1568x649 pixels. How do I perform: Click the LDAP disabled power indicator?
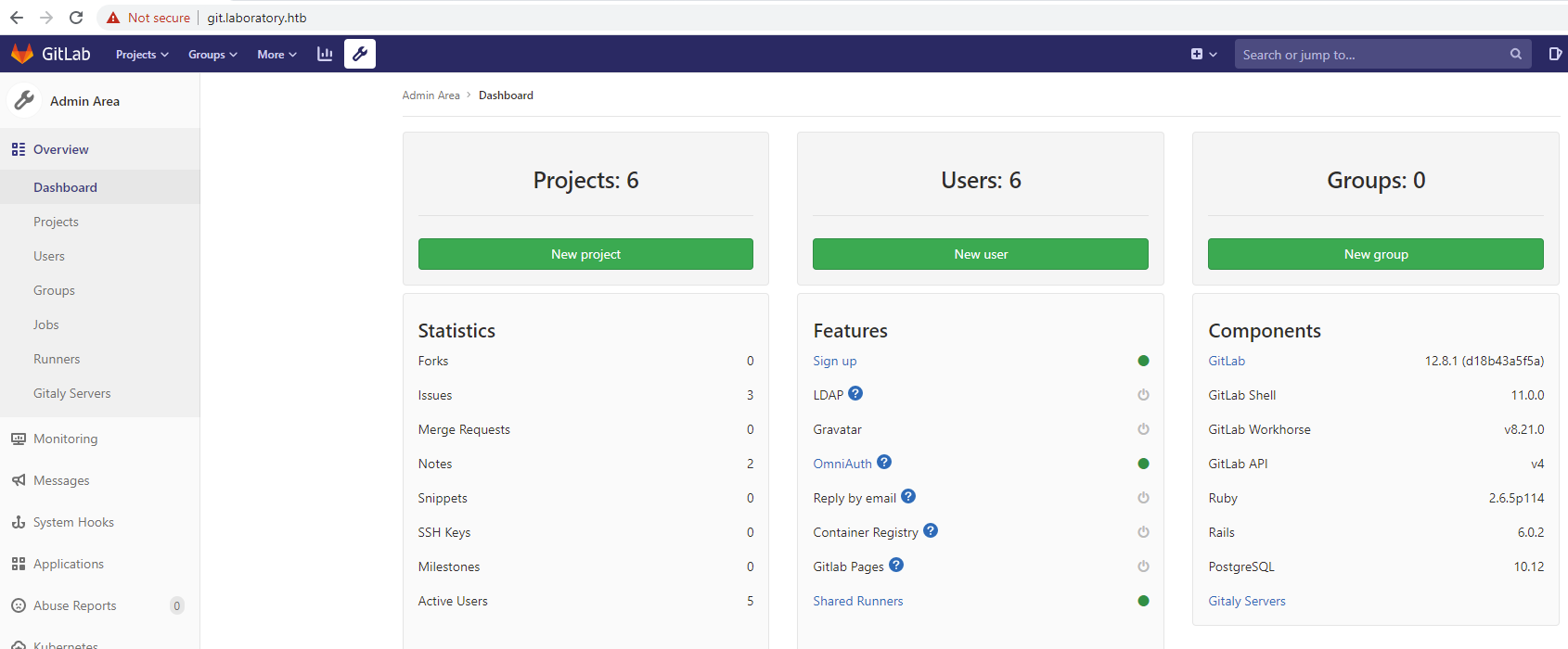(1143, 395)
